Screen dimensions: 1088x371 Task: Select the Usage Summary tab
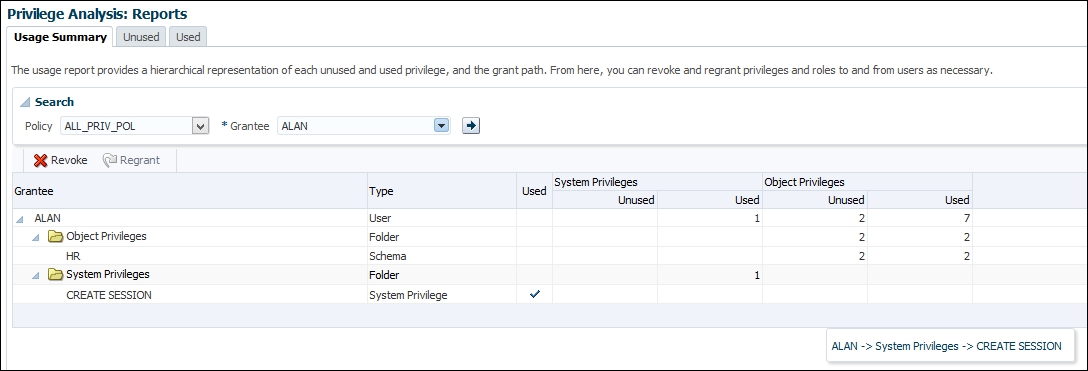click(x=60, y=37)
